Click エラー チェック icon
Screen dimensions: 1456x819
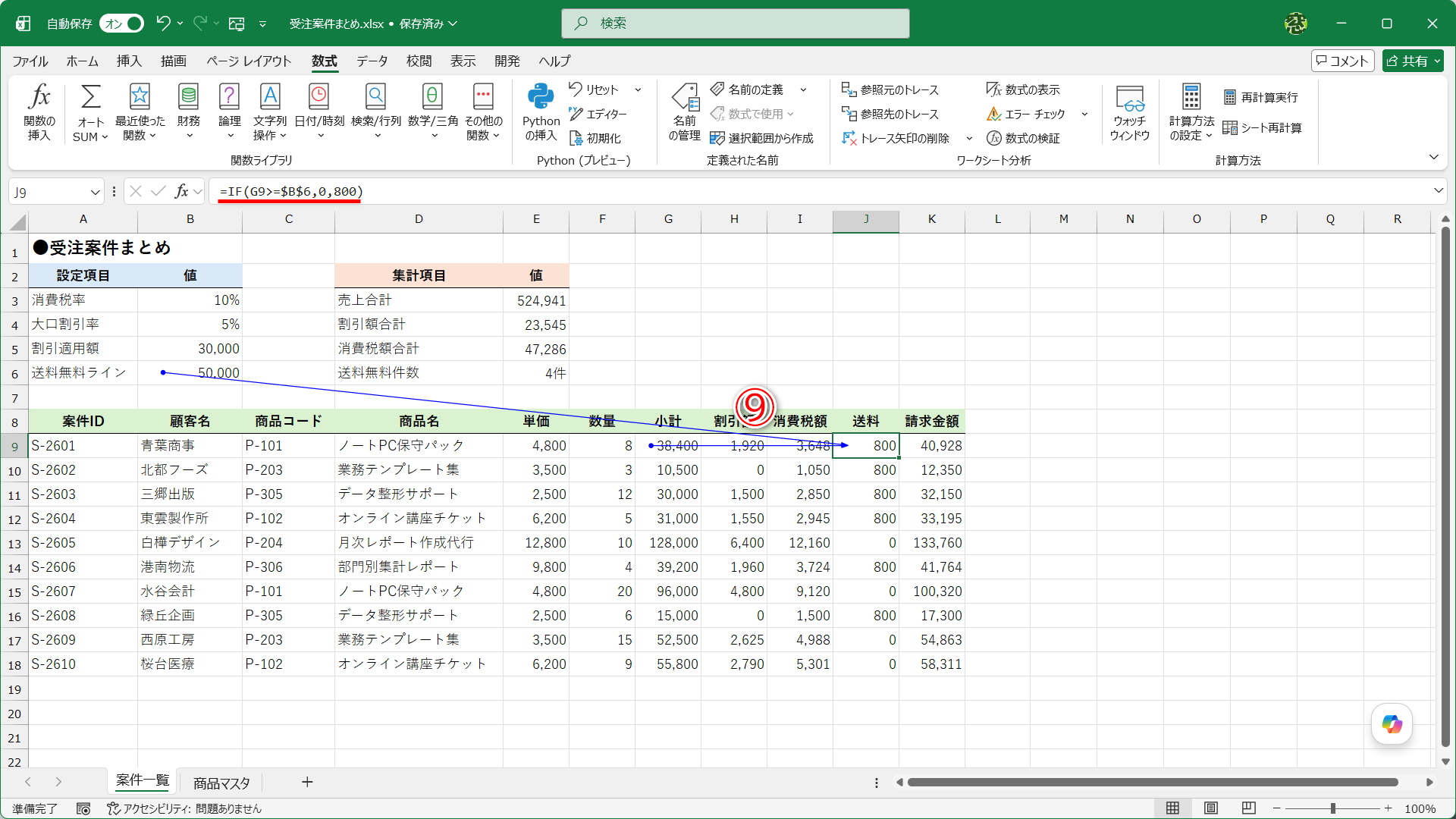pos(994,114)
